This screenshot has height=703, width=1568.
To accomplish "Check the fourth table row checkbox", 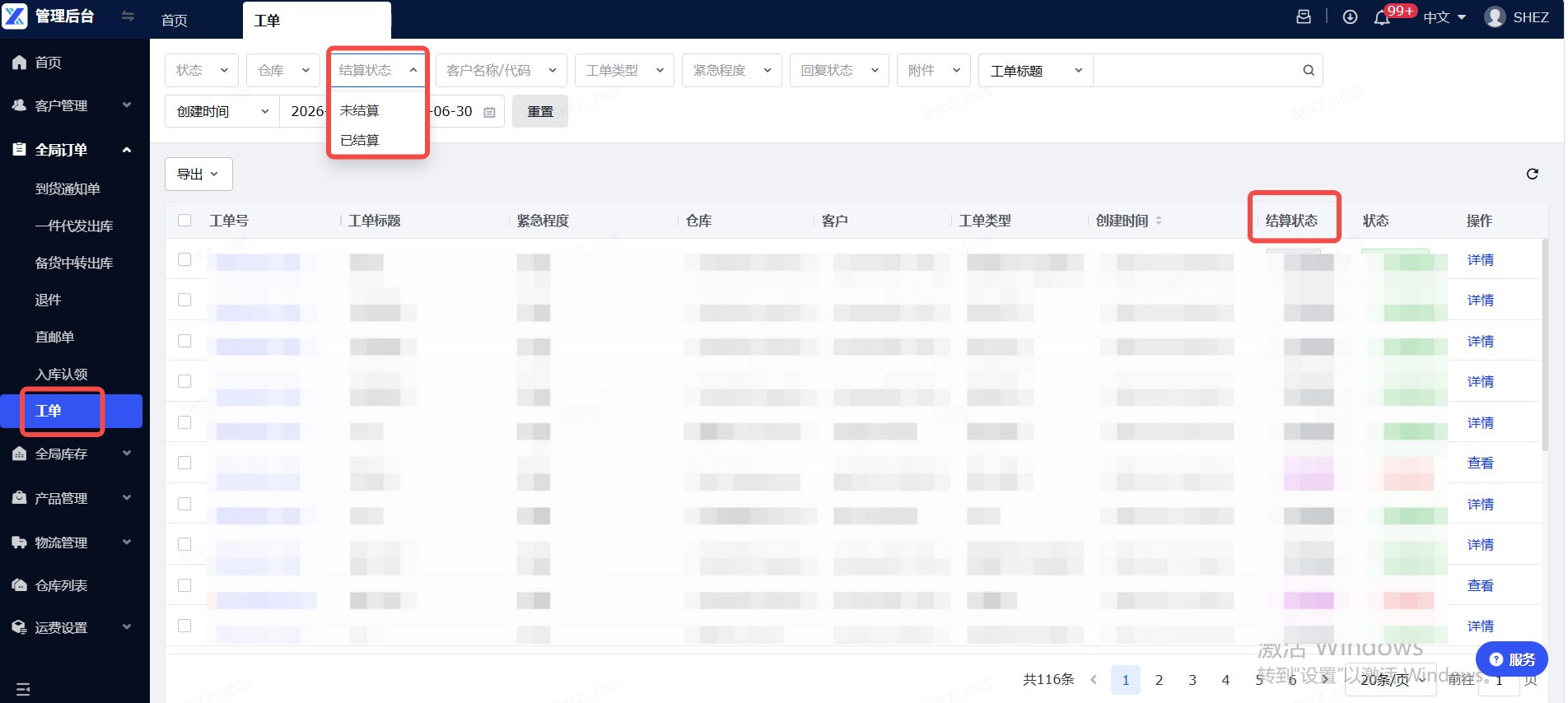I will [x=184, y=381].
